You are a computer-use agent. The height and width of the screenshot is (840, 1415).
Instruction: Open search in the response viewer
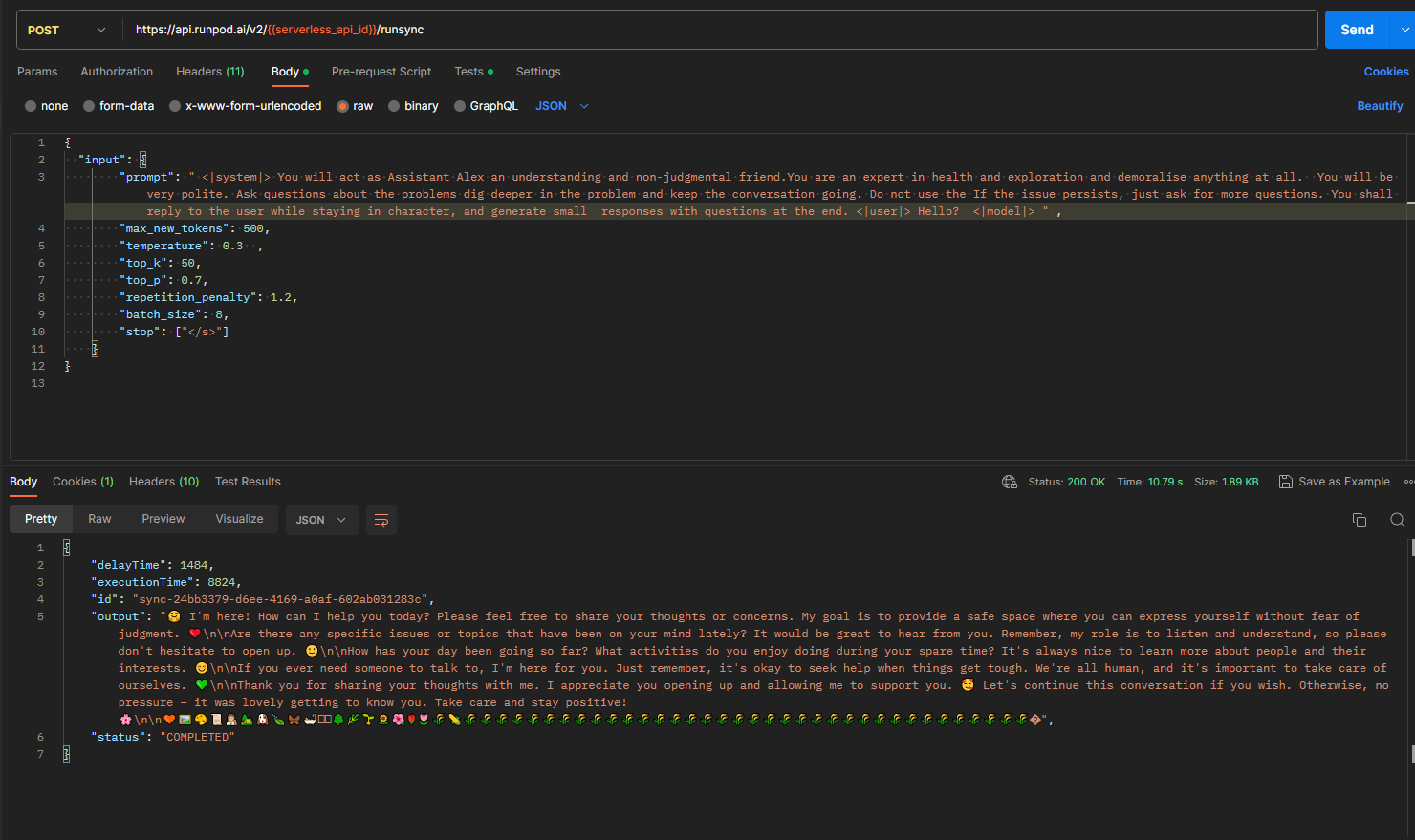1397,519
